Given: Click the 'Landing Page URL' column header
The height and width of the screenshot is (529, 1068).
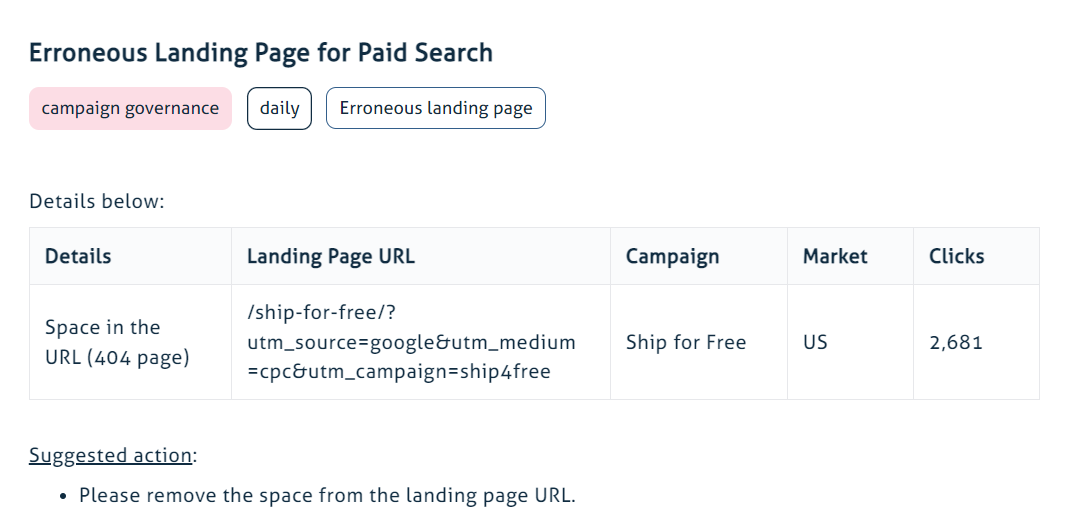Looking at the screenshot, I should tap(330, 256).
